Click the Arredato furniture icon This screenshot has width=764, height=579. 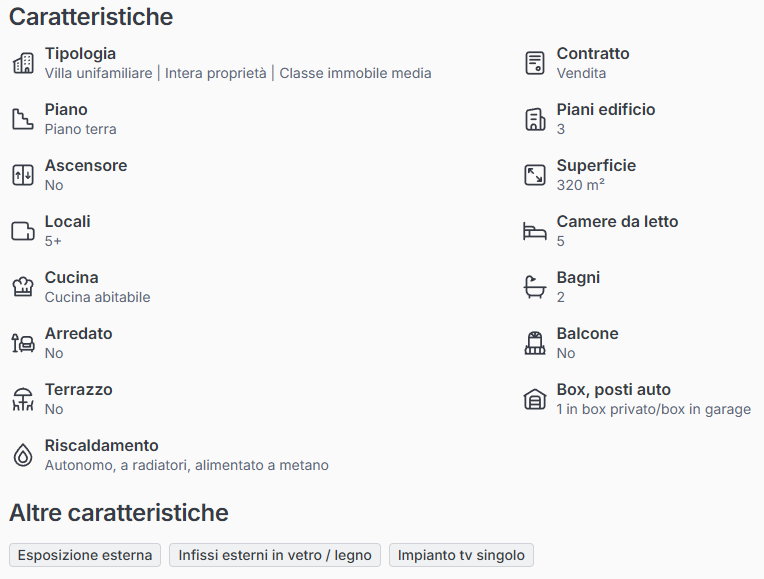[x=23, y=343]
